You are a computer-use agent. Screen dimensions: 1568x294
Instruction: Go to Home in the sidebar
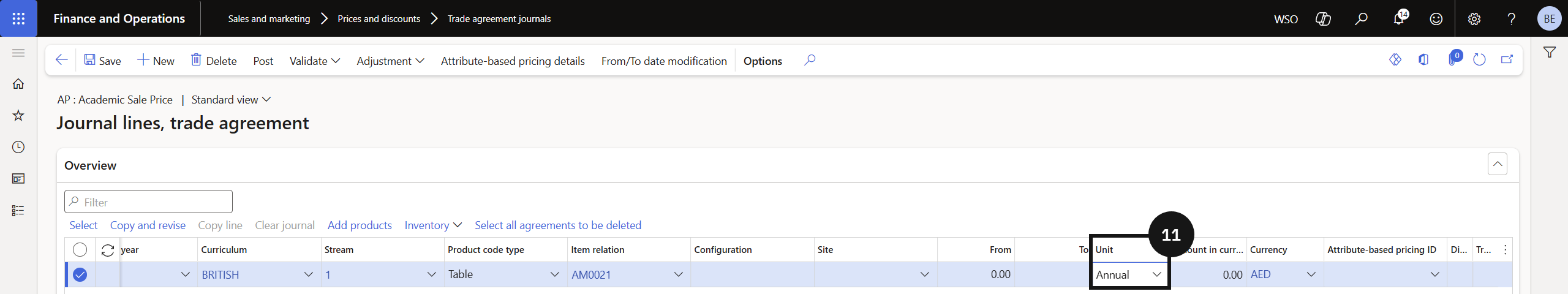point(18,84)
